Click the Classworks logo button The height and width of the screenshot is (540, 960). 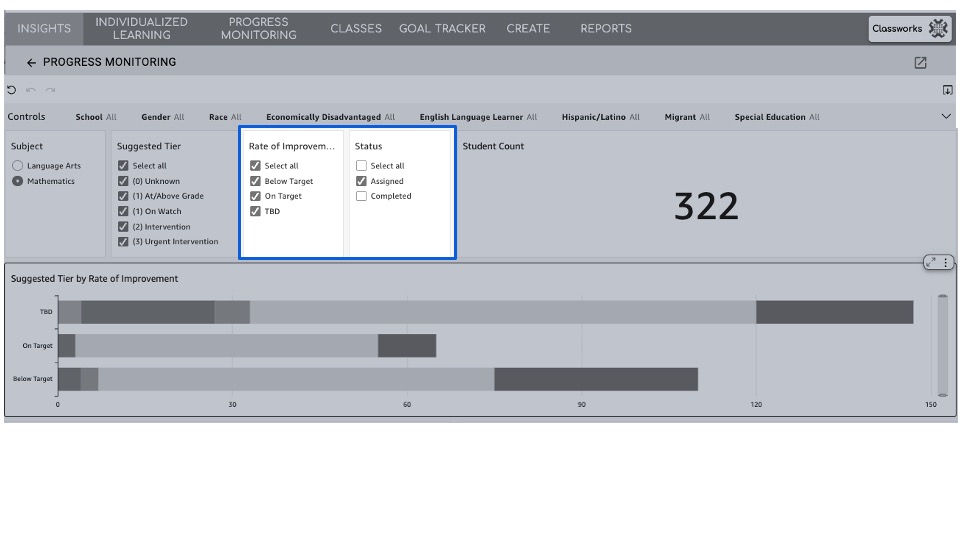pos(910,29)
